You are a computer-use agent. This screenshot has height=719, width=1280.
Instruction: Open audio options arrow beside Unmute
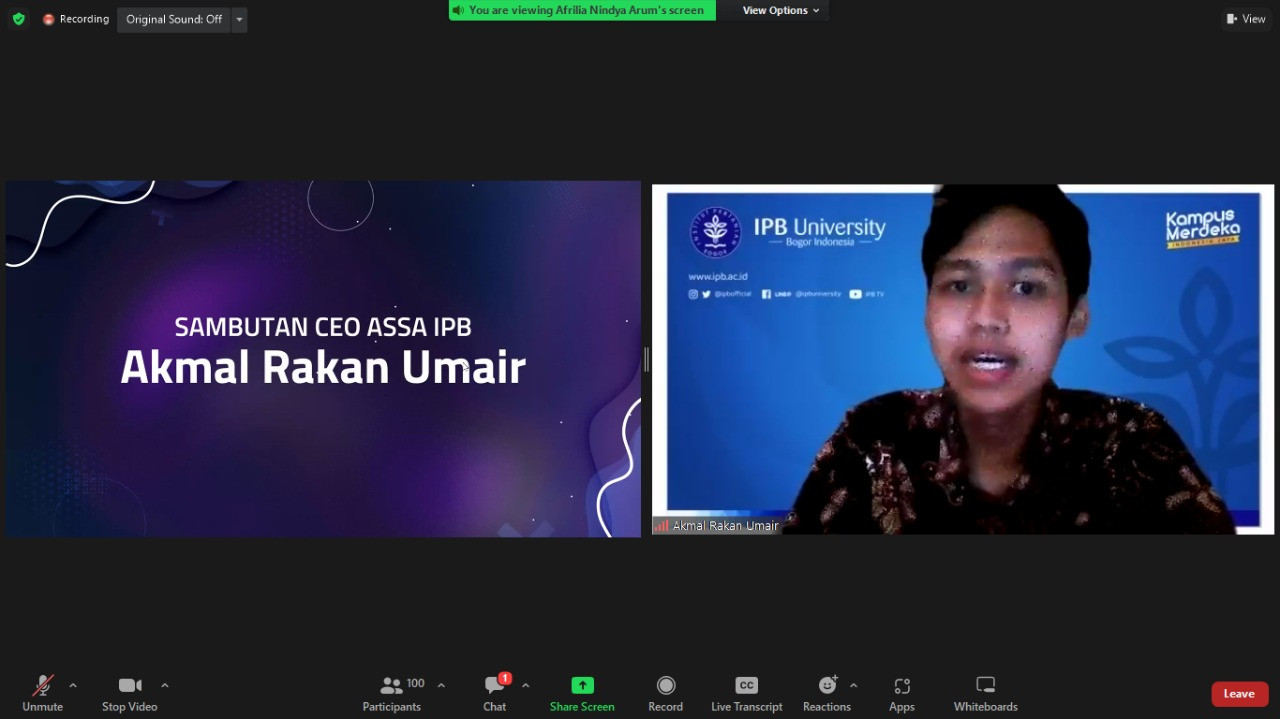[x=73, y=685]
